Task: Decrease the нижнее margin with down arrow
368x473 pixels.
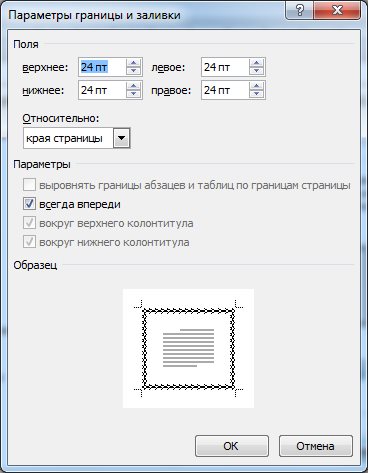Action: 134,93
